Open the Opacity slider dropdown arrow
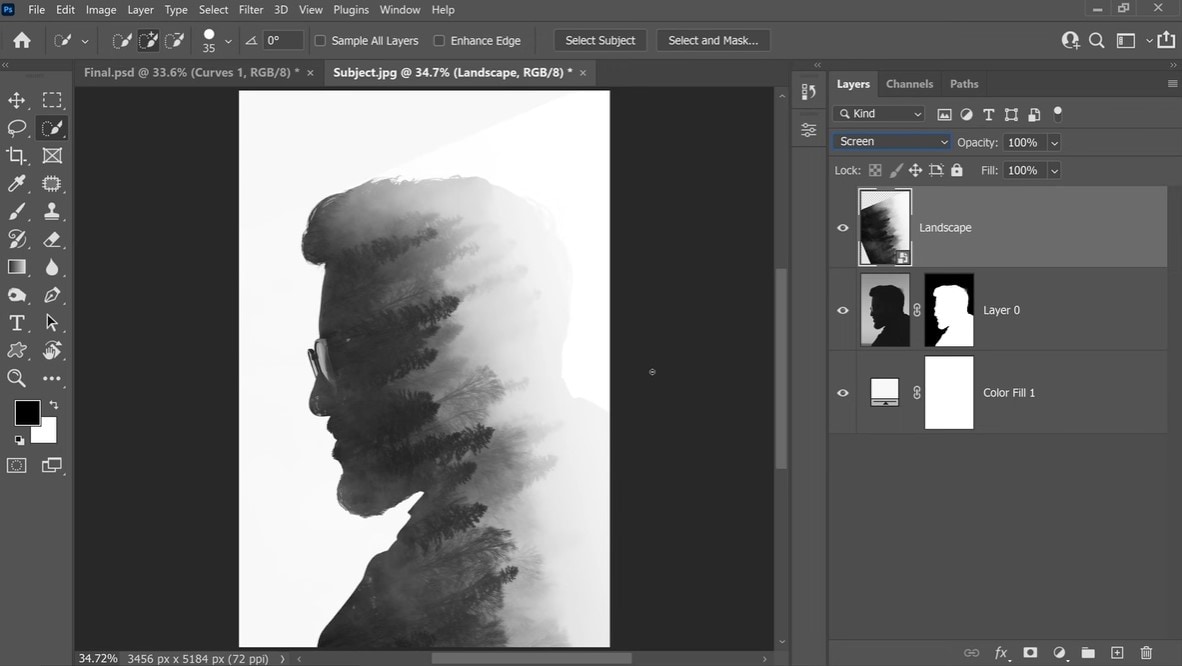1182x666 pixels. pos(1054,143)
